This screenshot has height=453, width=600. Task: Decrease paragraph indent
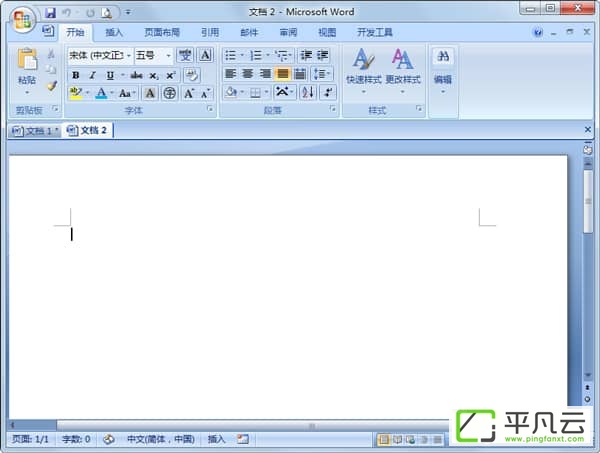[x=306, y=55]
